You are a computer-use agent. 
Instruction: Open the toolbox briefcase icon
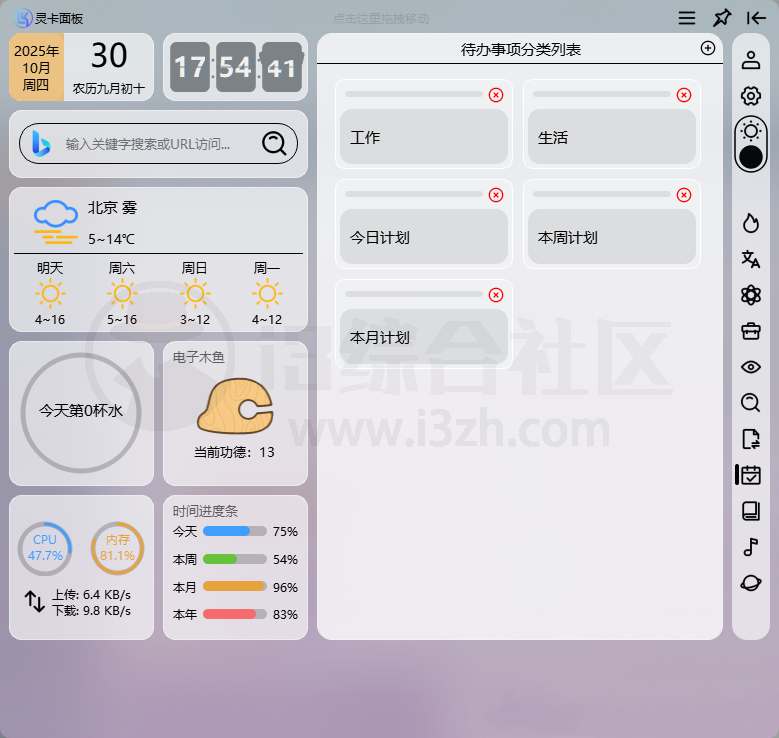point(751,331)
